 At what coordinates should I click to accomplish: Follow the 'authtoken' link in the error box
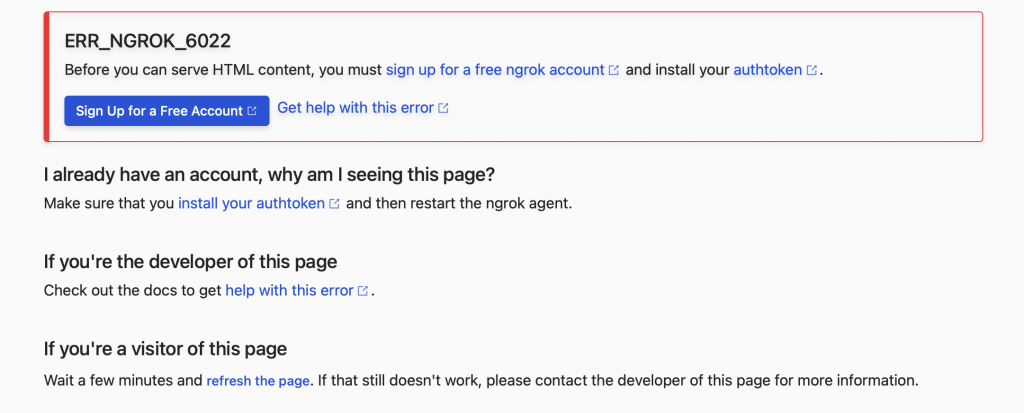click(767, 70)
